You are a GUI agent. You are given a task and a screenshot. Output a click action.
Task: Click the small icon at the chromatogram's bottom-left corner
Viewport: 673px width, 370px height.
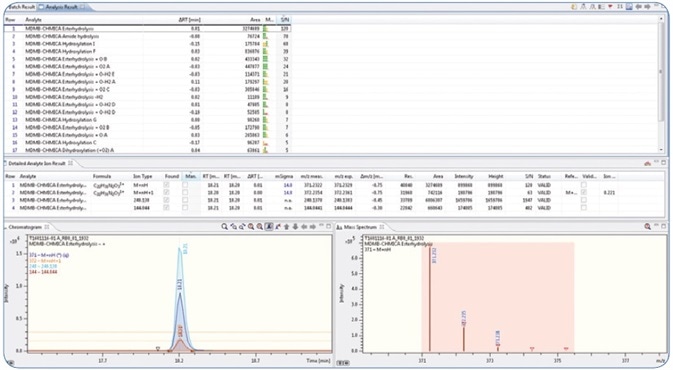pyautogui.click(x=11, y=363)
